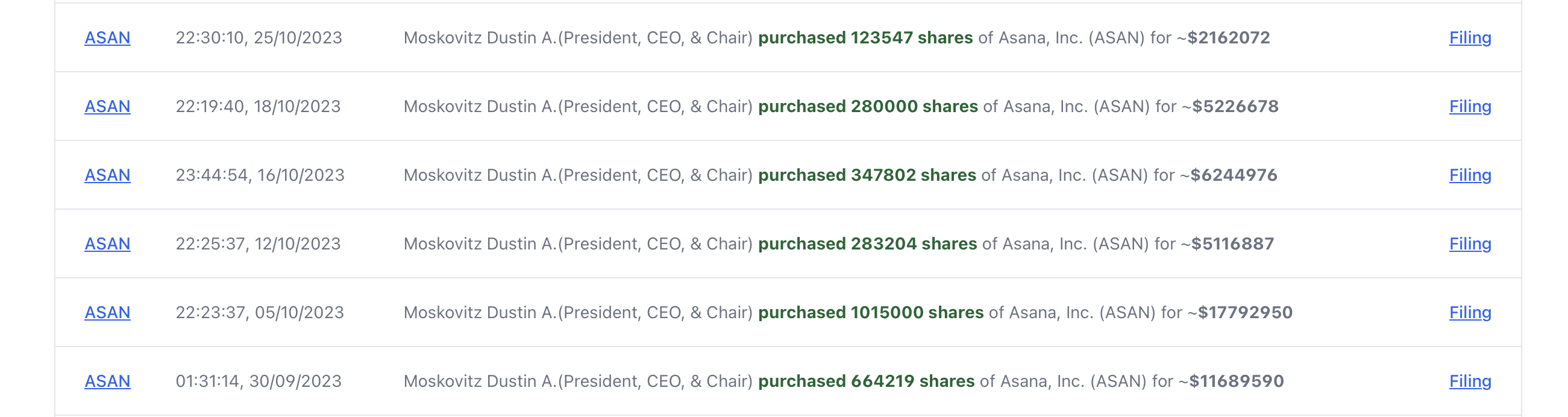Click the "purchased 1015000 shares" green text

pyautogui.click(x=870, y=313)
